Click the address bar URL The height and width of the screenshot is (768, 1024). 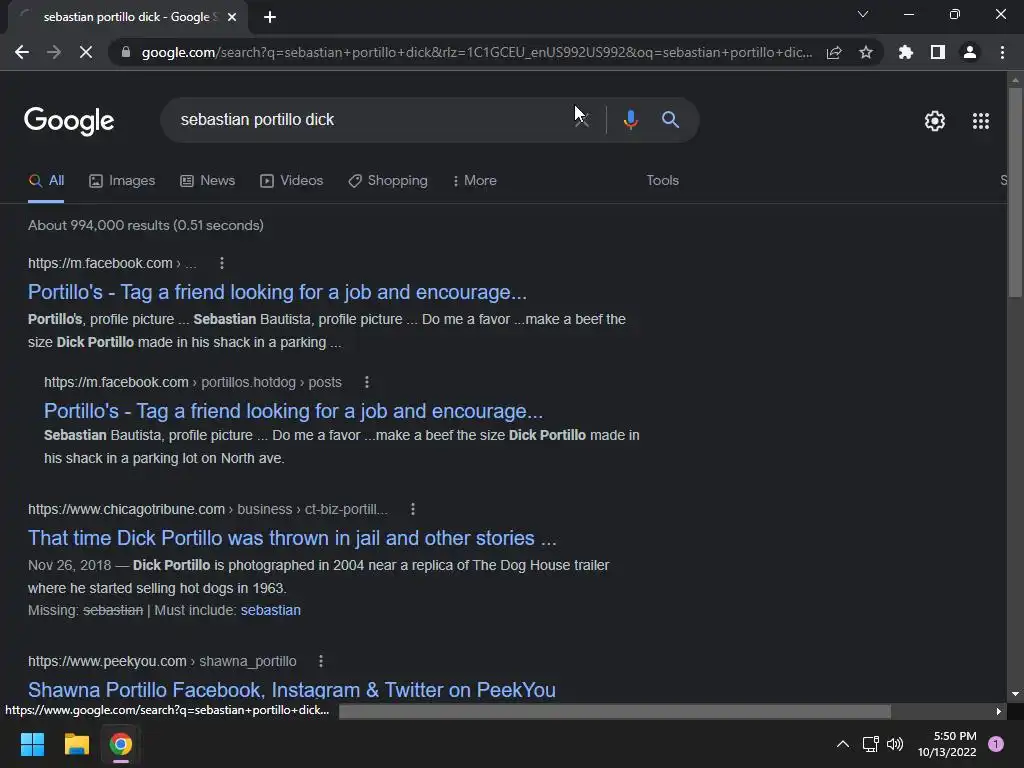click(x=477, y=52)
